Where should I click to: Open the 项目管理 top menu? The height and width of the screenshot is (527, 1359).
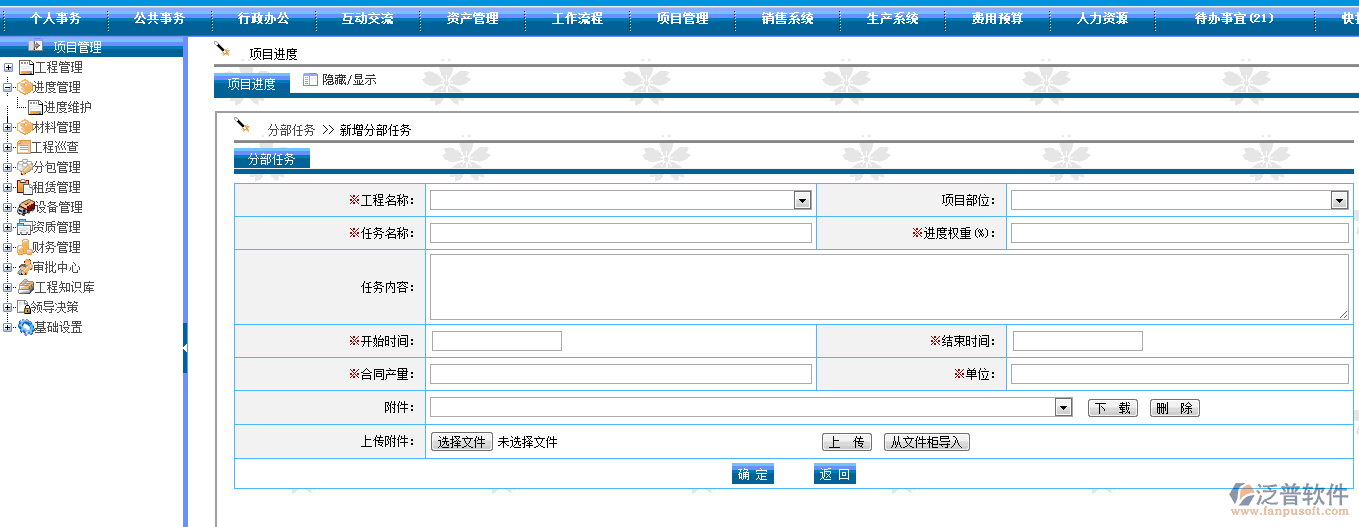click(x=682, y=19)
